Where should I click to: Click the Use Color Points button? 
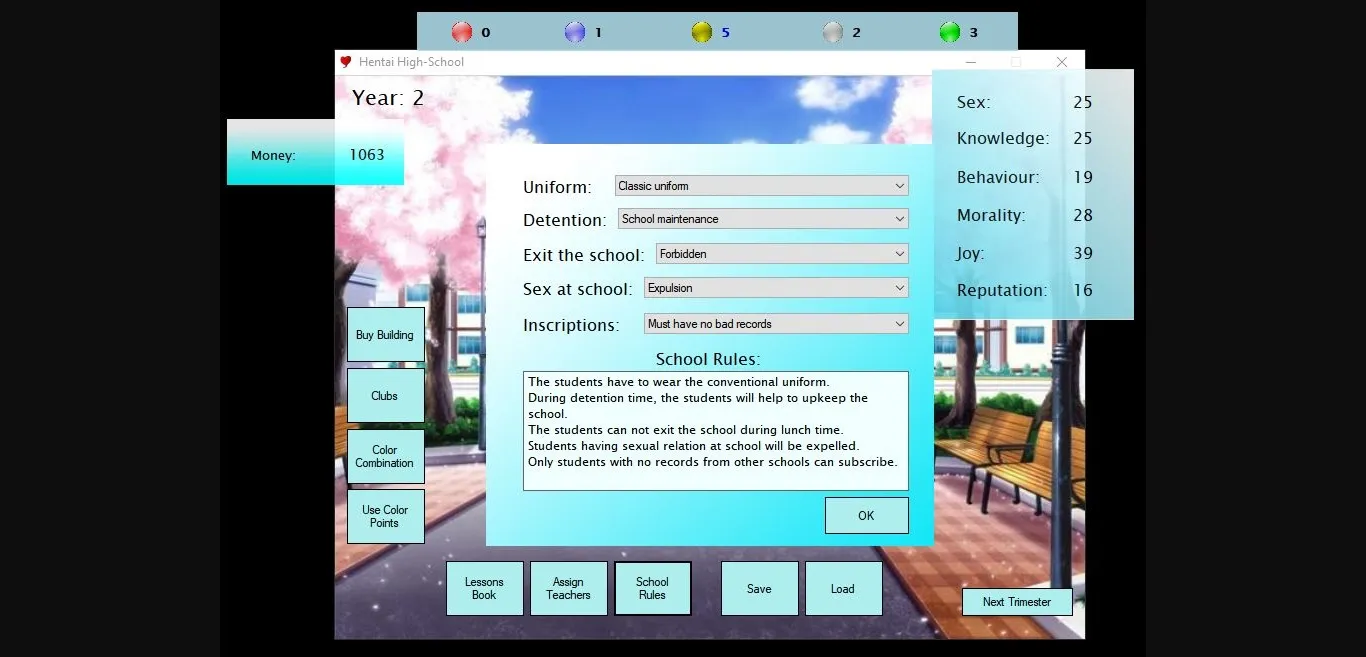pos(385,516)
